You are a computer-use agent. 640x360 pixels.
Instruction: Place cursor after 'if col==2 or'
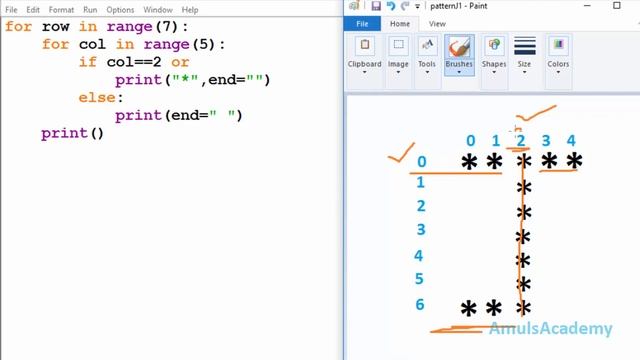[190, 62]
